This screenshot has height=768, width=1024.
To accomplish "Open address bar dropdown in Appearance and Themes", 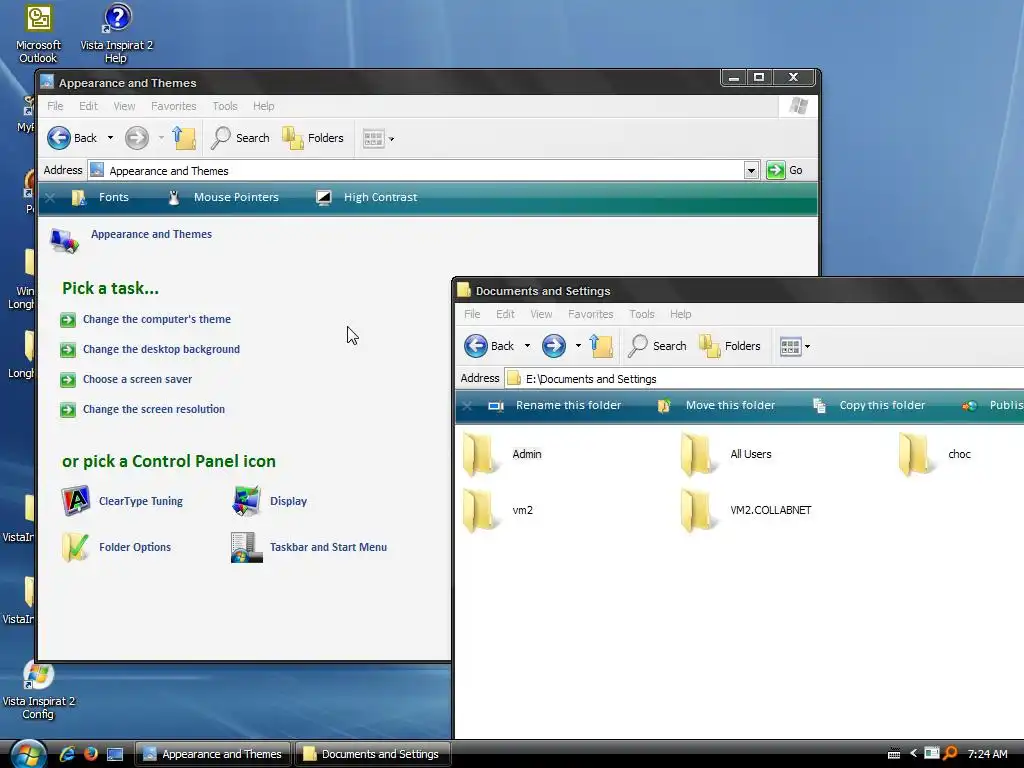I will [751, 170].
